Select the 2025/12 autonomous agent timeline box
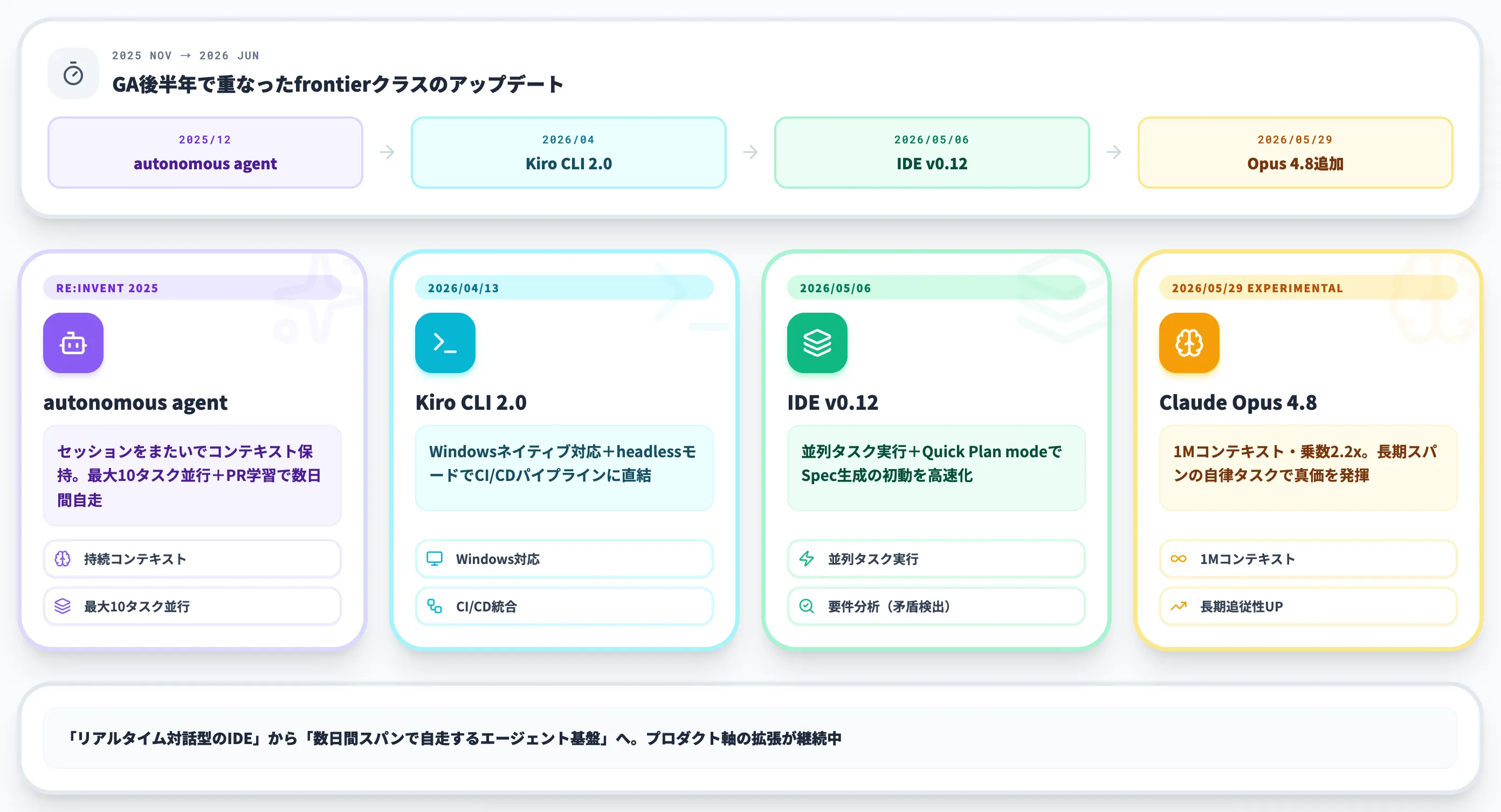The height and width of the screenshot is (812, 1501). [205, 152]
